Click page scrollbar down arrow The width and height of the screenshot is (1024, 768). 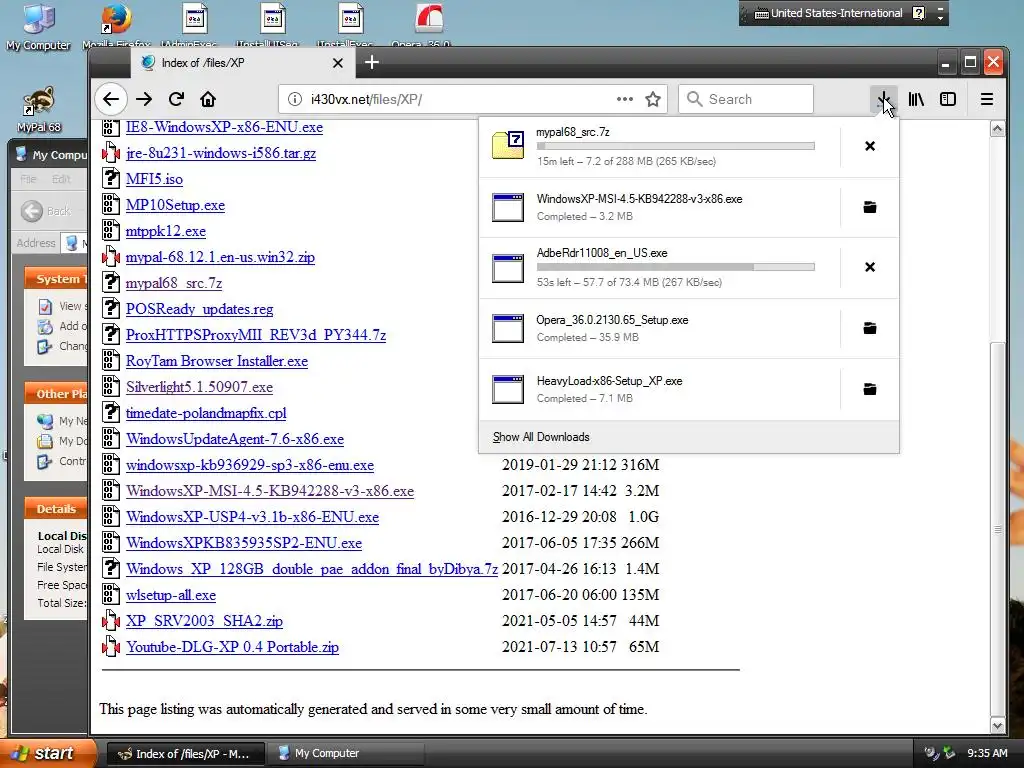(x=997, y=725)
